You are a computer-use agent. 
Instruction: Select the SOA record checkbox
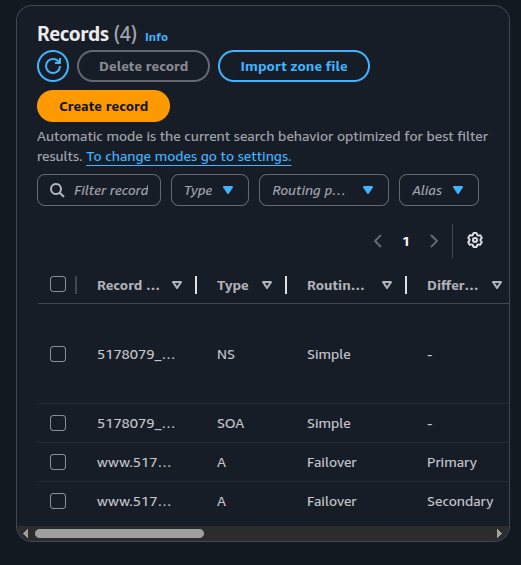click(x=58, y=423)
